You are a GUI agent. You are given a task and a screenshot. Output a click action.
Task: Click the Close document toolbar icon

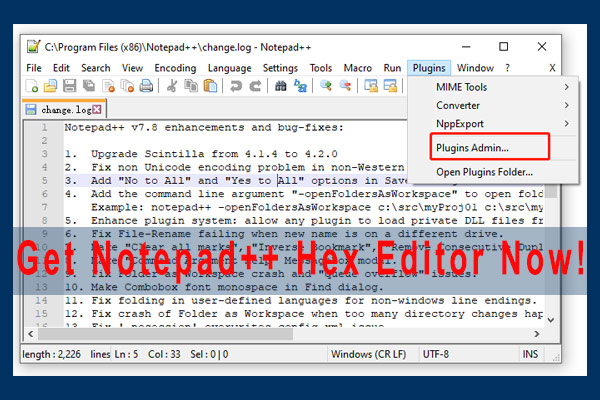108,86
